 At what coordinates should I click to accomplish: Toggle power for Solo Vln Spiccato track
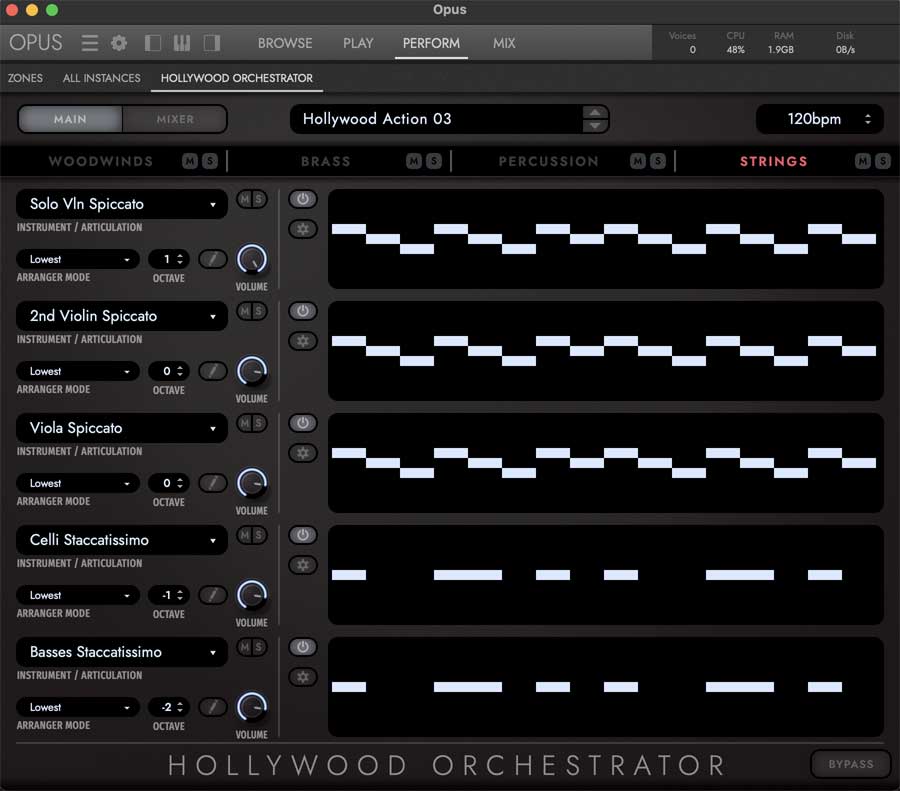click(302, 199)
